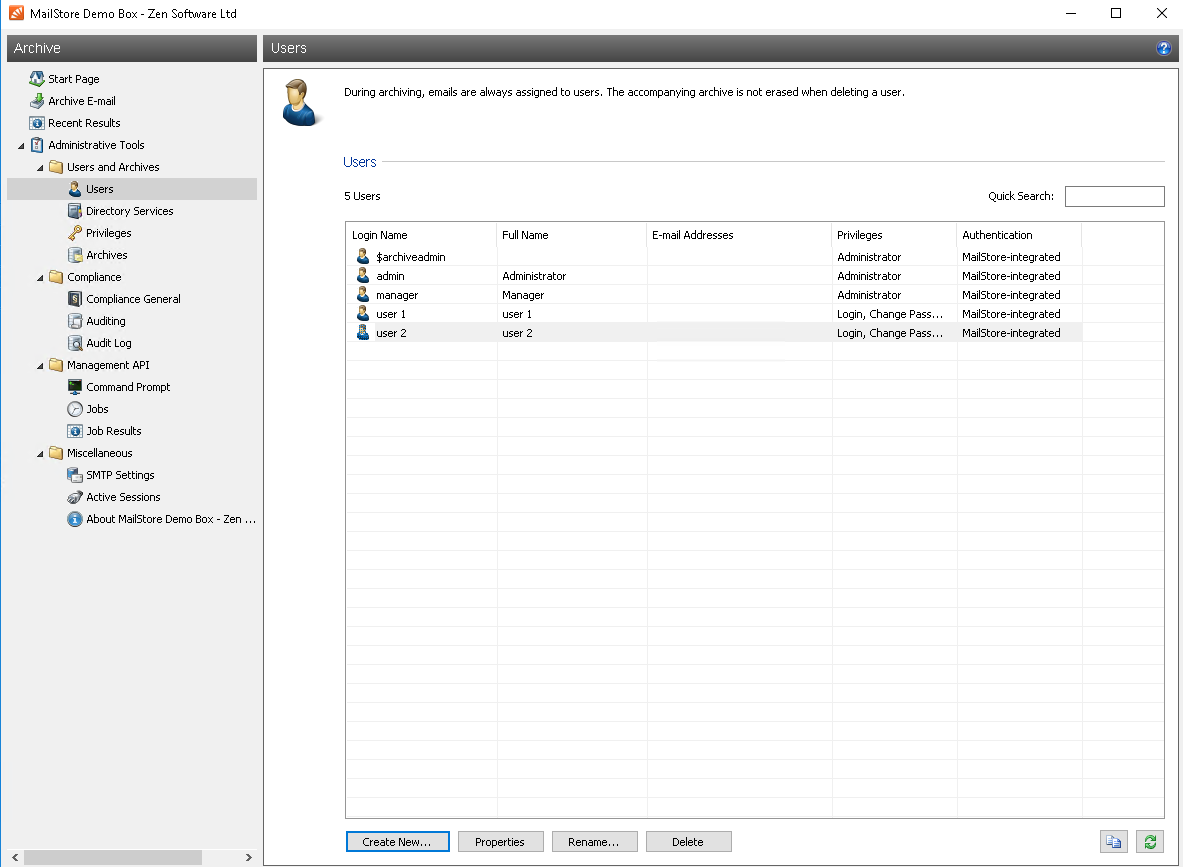Viewport: 1183px width, 867px height.
Task: Click the "Users" section heading
Action: point(360,162)
